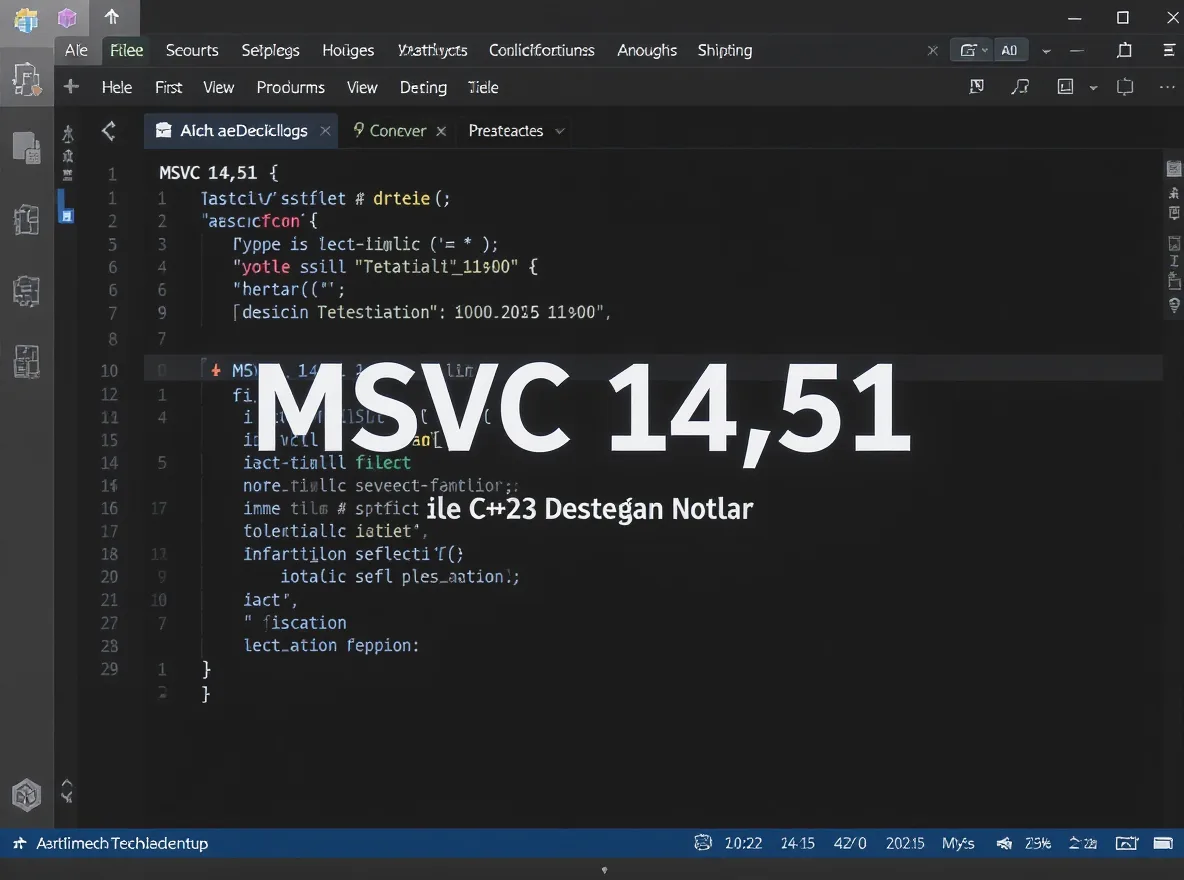Screen dimensions: 1184x880
Task: Toggle the AO button in top toolbar
Action: 1008,50
